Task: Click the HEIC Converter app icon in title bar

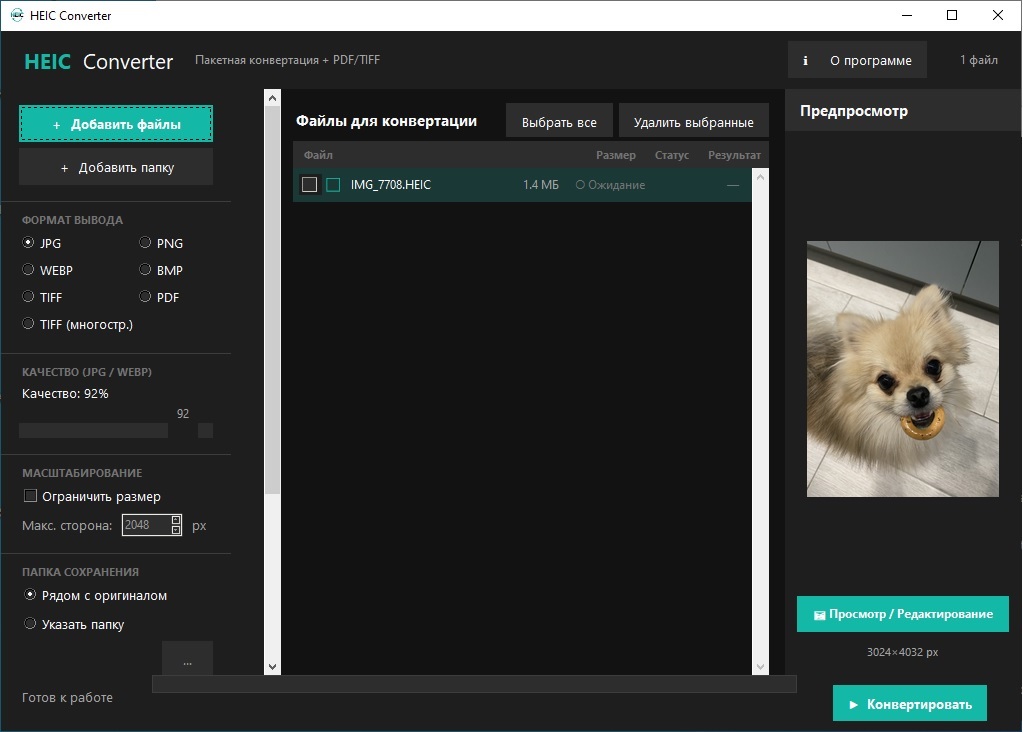Action: [x=17, y=15]
